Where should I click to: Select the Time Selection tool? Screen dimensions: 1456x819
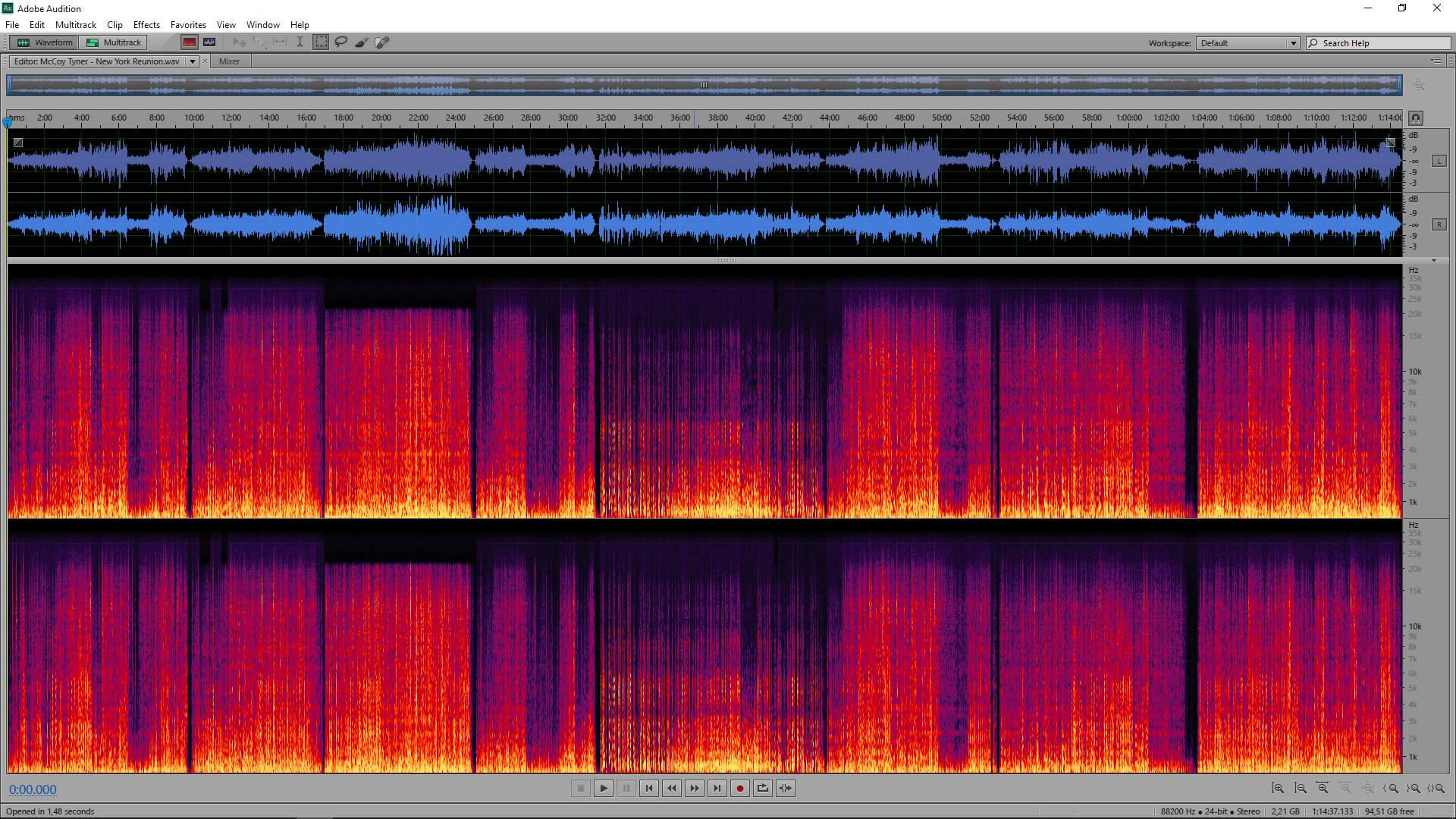click(x=300, y=42)
